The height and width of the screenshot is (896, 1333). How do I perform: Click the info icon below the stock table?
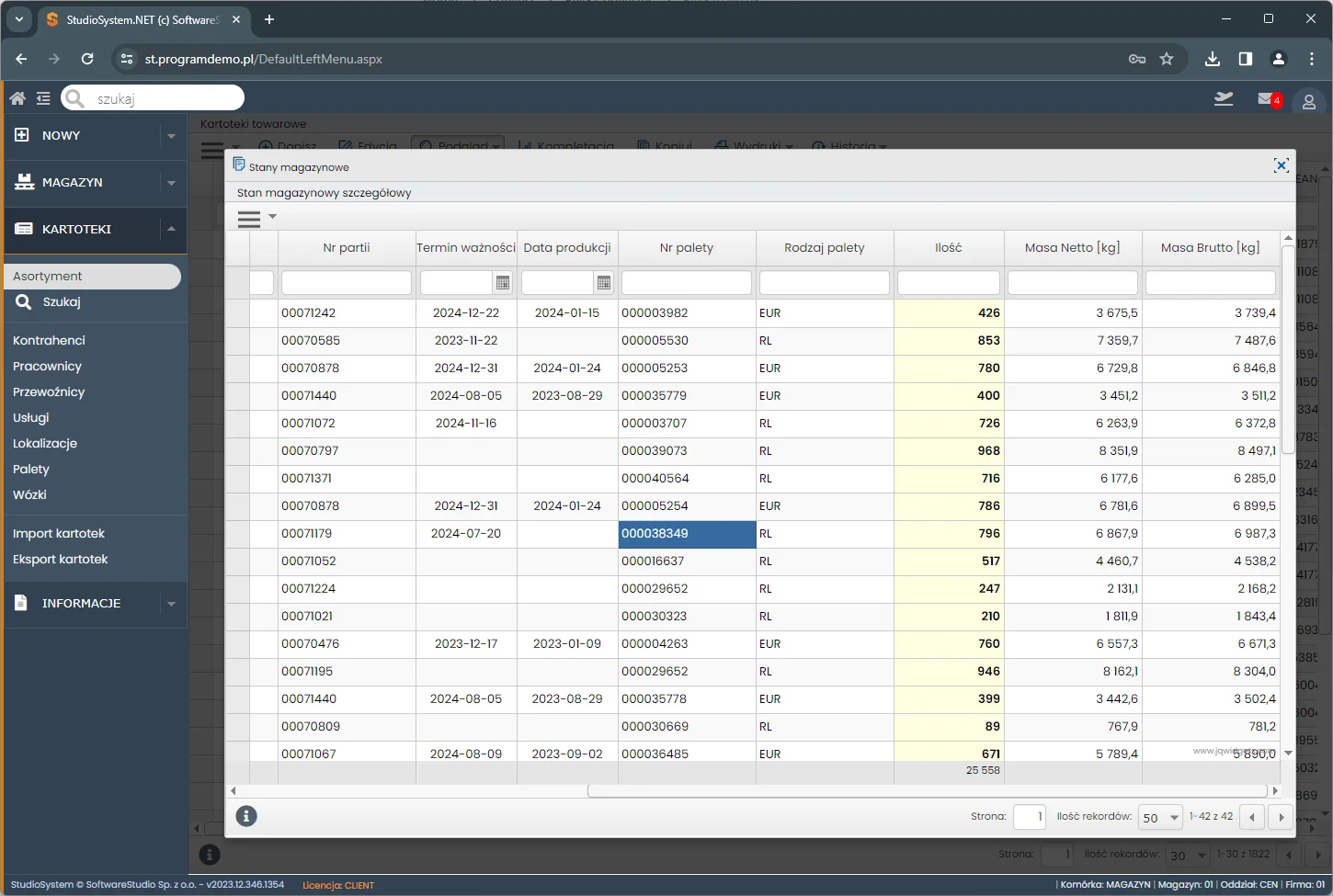tap(245, 816)
